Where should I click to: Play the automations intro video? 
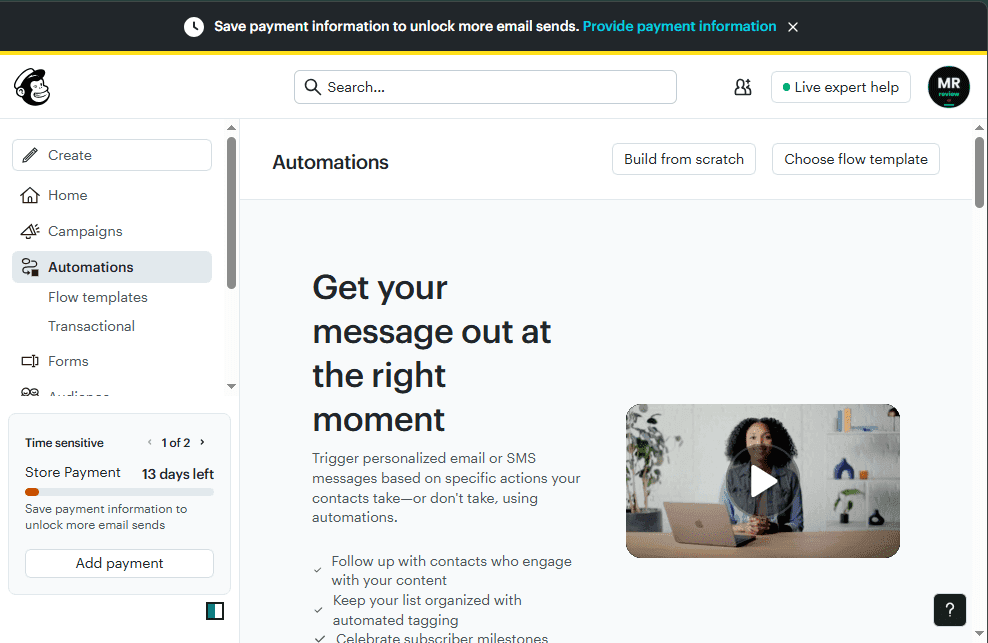point(762,481)
